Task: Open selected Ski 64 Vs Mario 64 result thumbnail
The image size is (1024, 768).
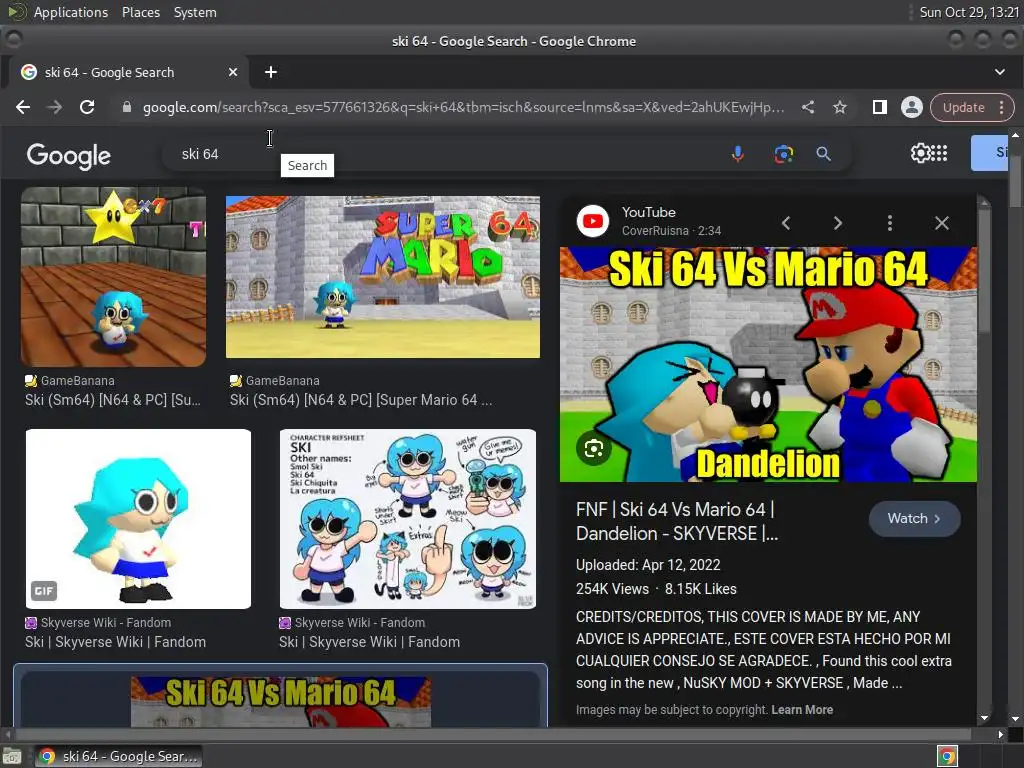Action: tap(281, 701)
